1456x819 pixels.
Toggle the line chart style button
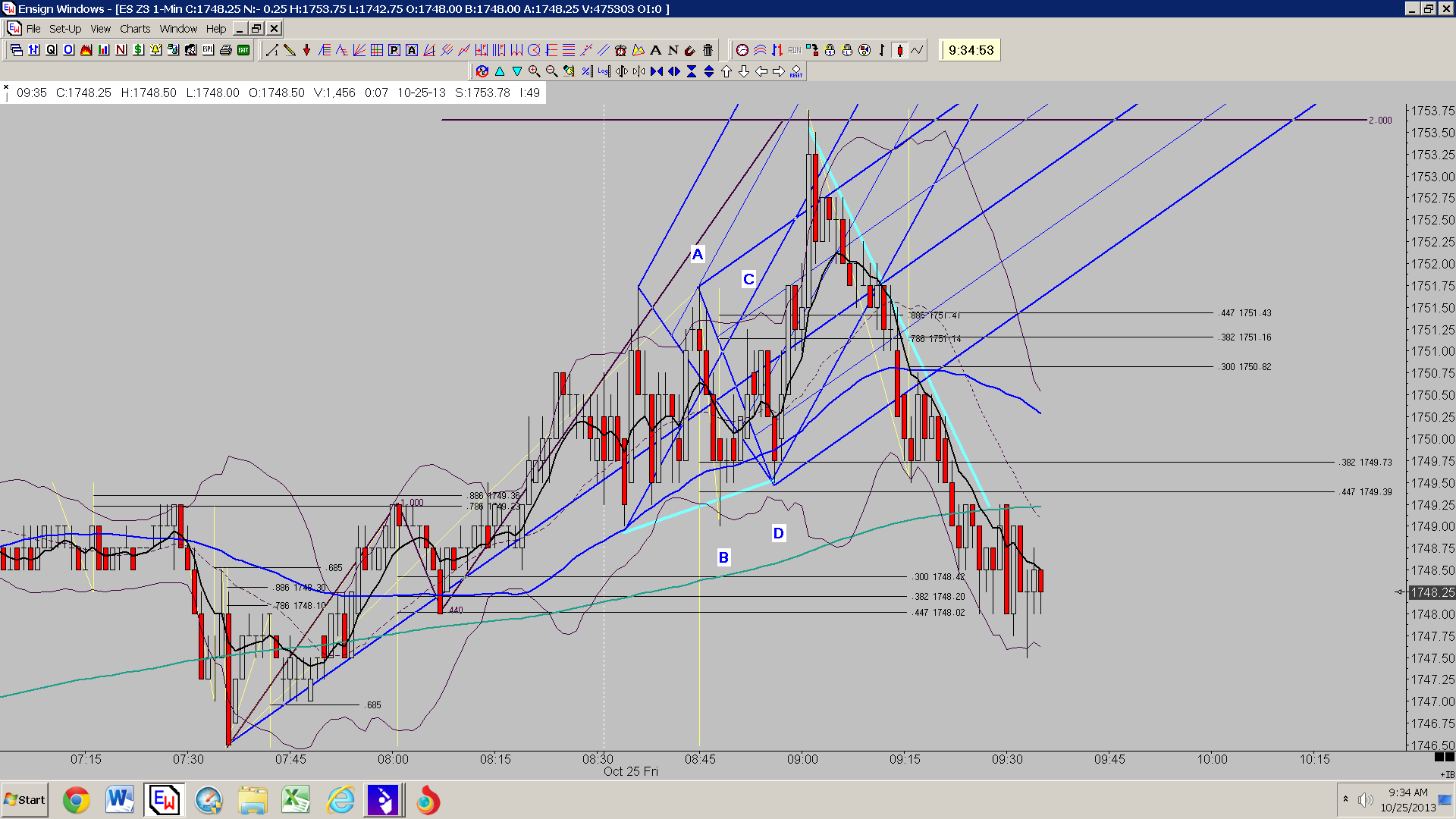[x=917, y=50]
